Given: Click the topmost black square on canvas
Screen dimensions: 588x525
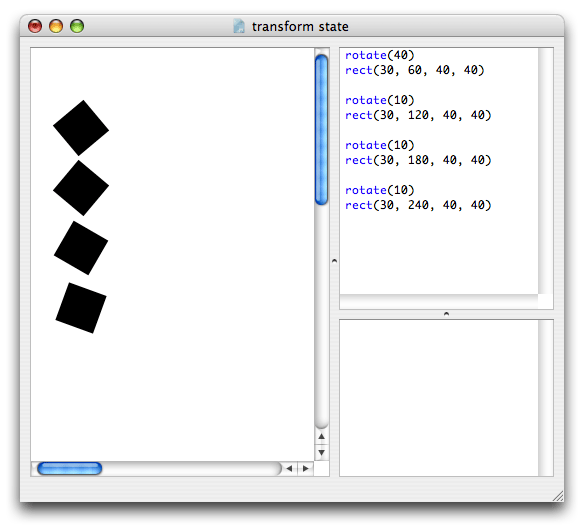Looking at the screenshot, I should click(x=81, y=128).
